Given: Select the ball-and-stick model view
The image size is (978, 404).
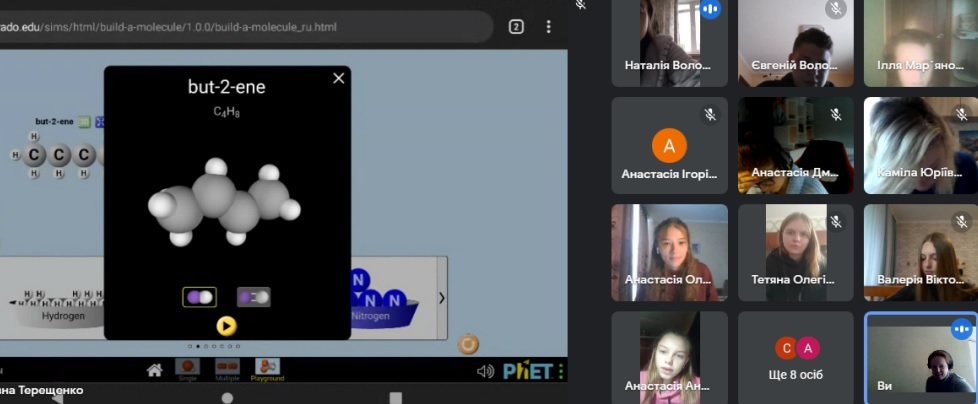Looking at the screenshot, I should (x=254, y=297).
